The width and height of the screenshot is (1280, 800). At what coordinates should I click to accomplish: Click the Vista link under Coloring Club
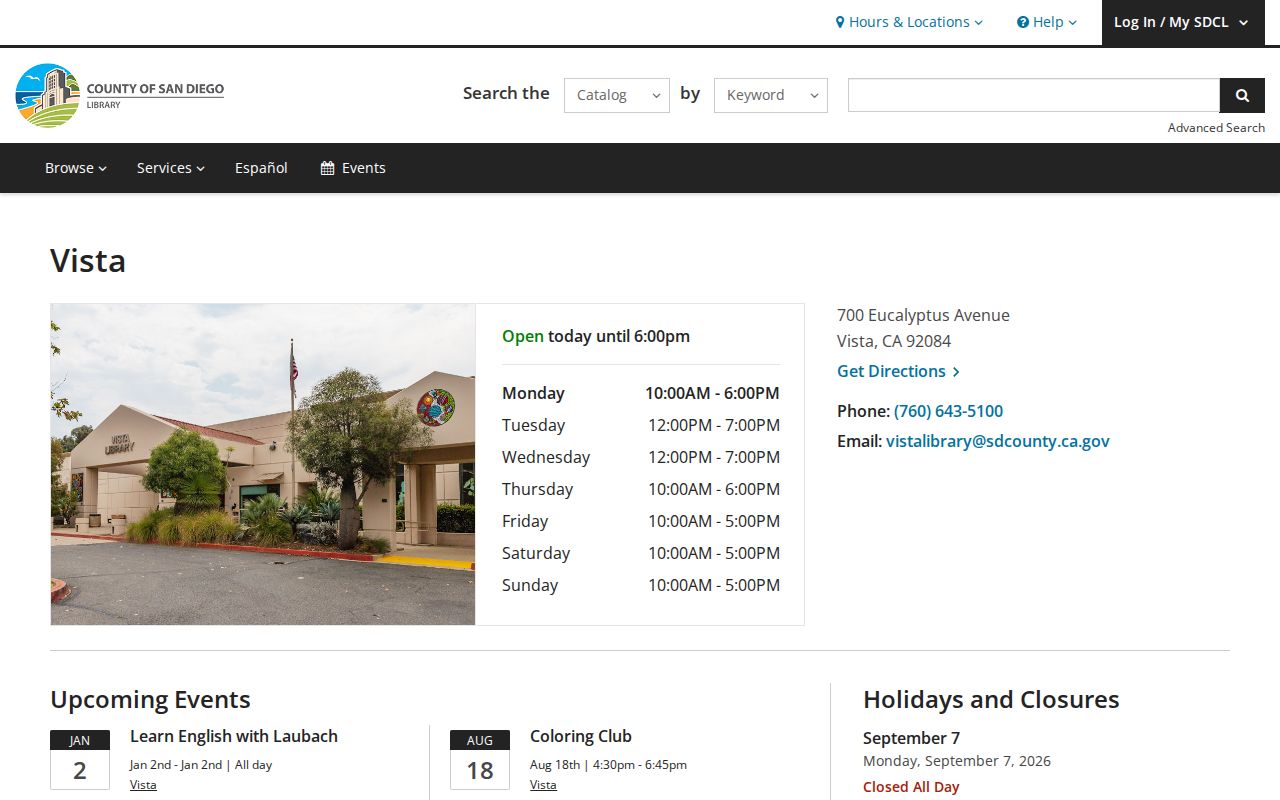pyautogui.click(x=543, y=785)
